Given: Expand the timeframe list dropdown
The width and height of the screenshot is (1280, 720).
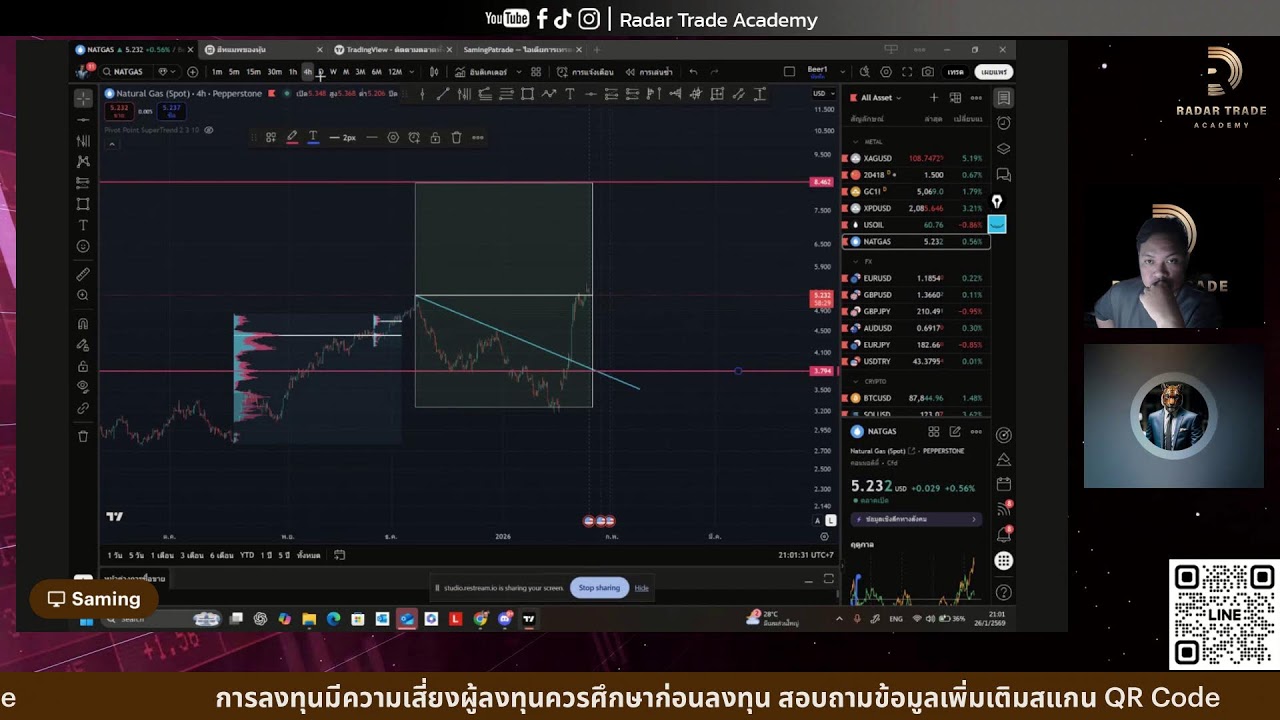Looking at the screenshot, I should [x=410, y=72].
